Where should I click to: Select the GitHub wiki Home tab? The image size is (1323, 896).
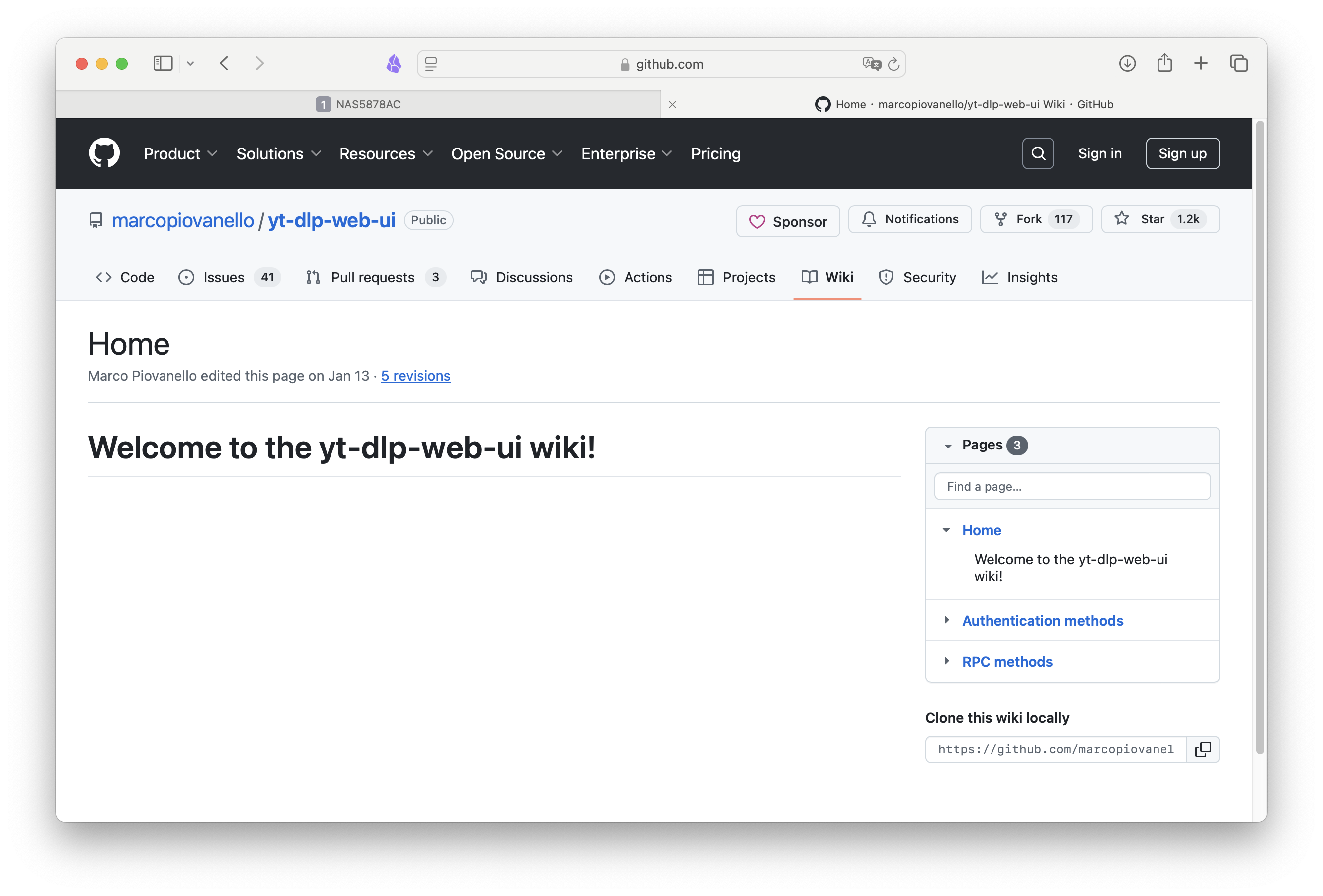pyautogui.click(x=963, y=104)
